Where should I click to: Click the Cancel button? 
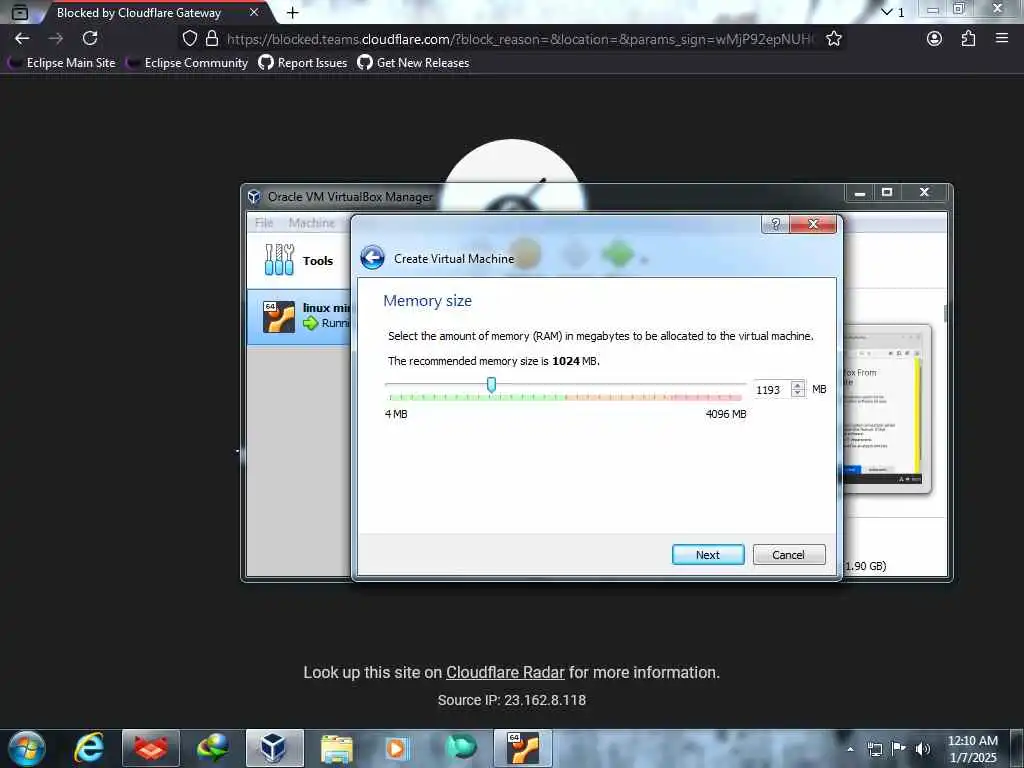(789, 554)
